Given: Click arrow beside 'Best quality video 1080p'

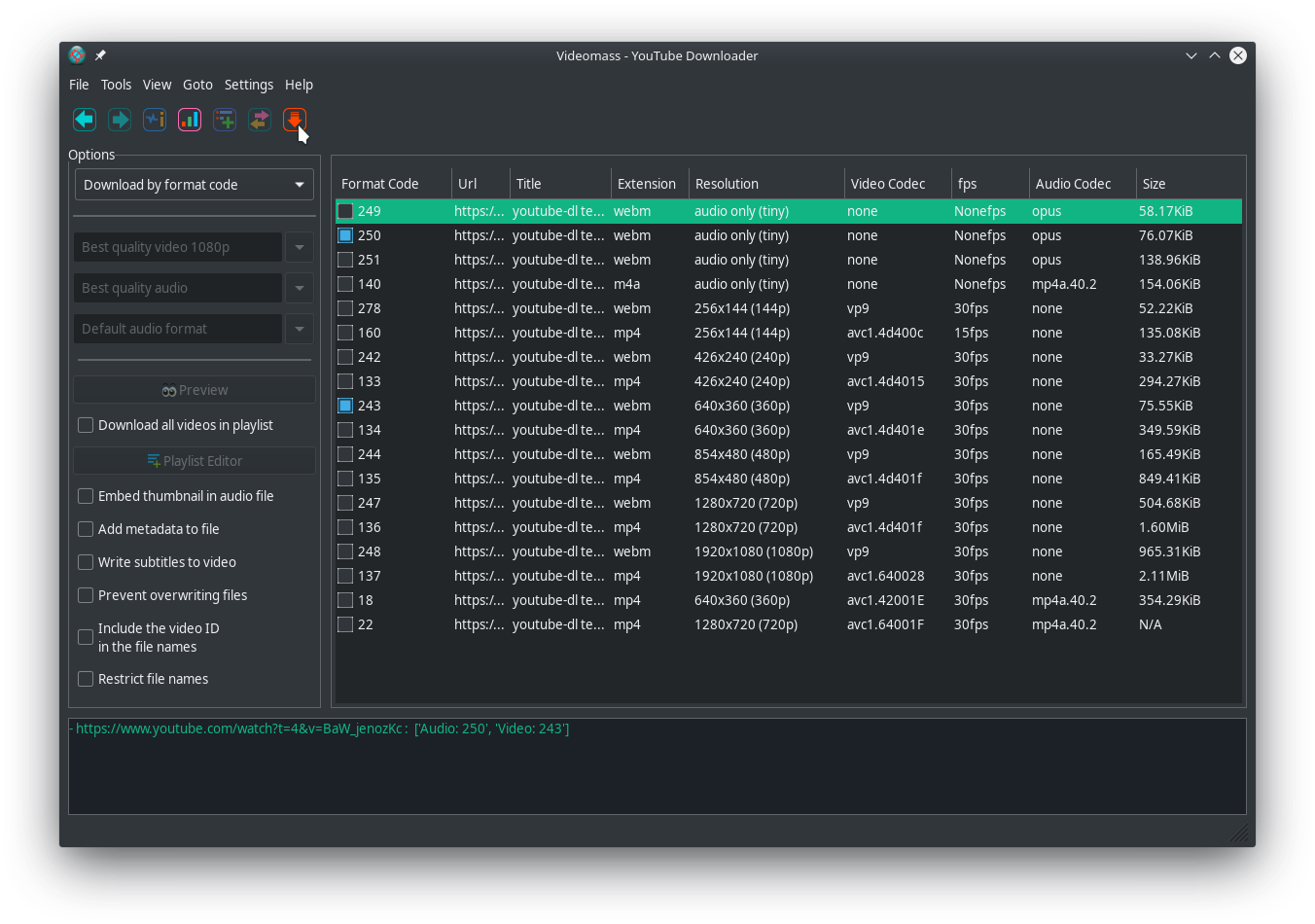Looking at the screenshot, I should click(x=300, y=247).
